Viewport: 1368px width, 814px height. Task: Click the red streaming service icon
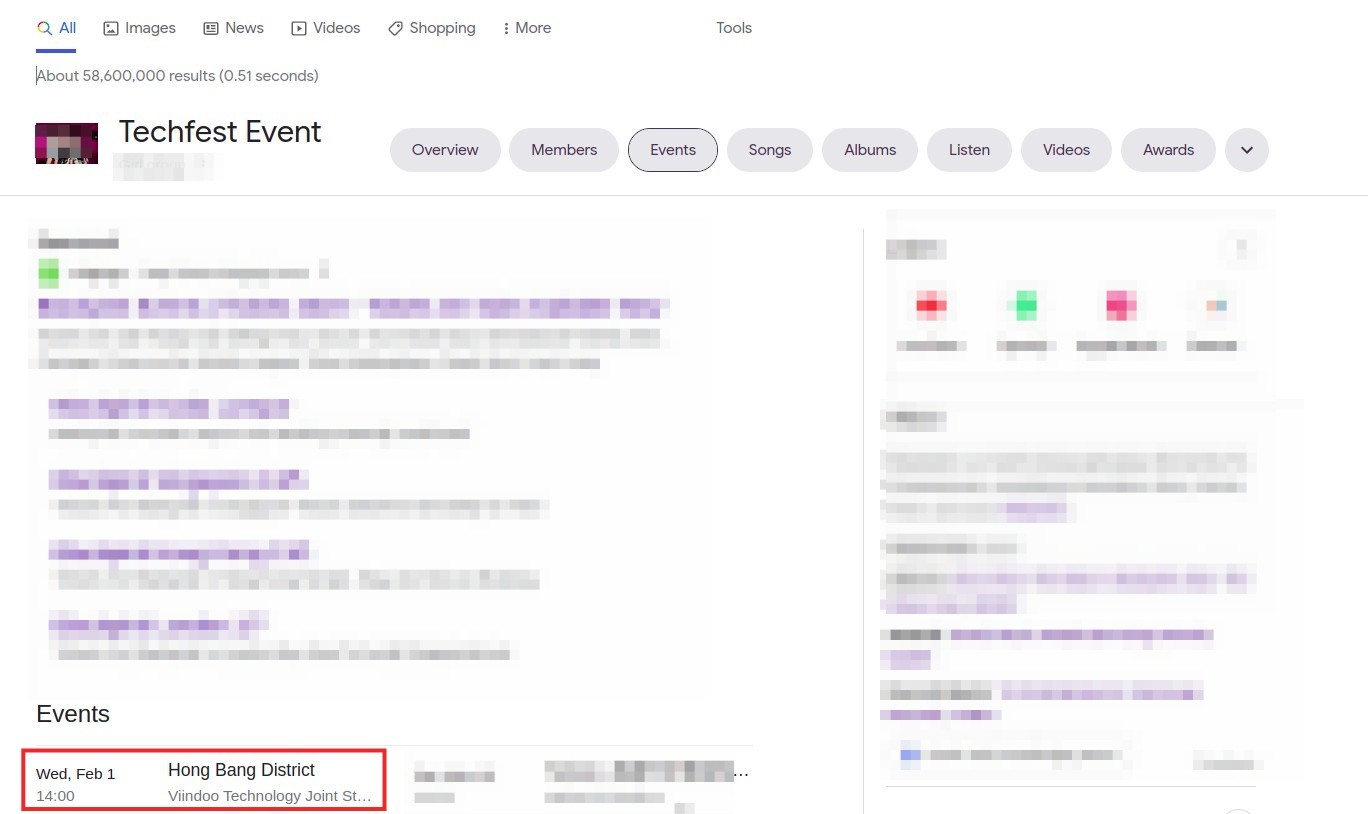click(x=931, y=305)
